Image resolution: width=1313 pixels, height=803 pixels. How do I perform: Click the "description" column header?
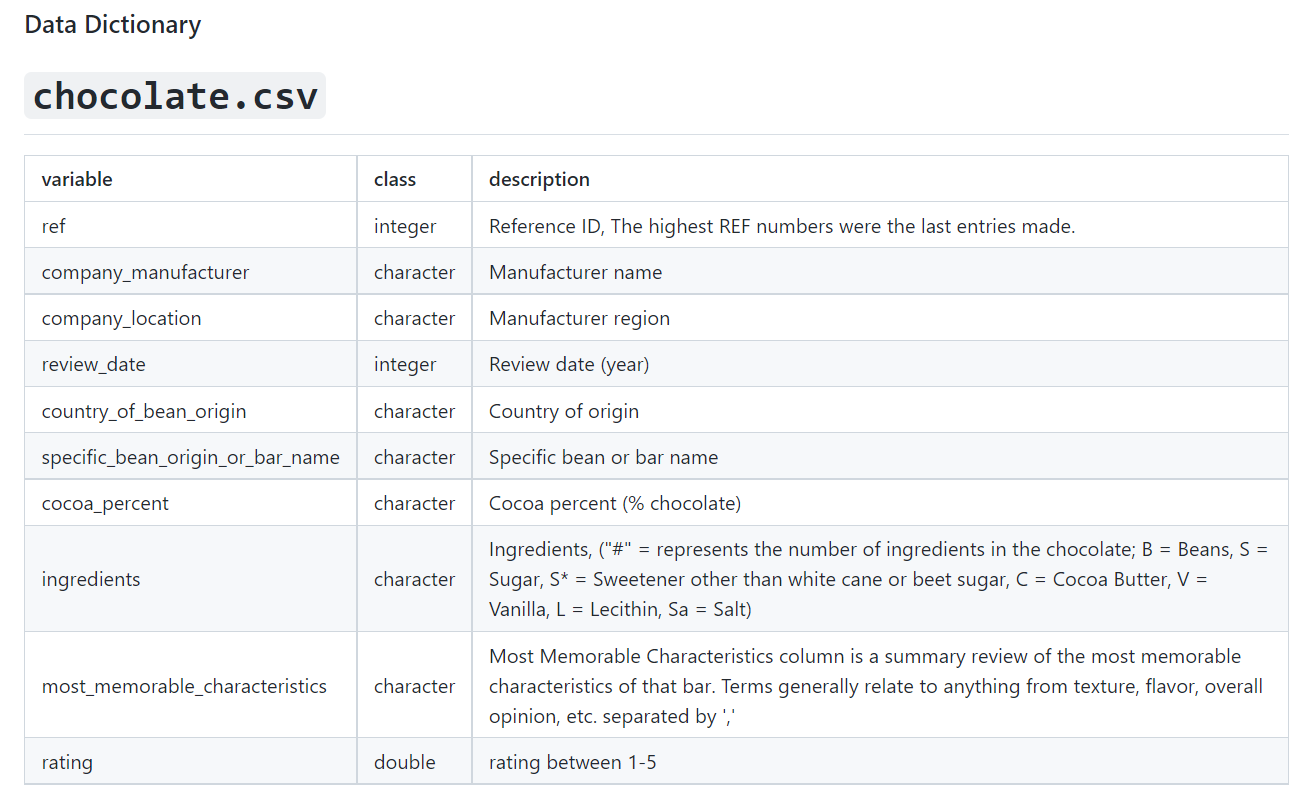[x=539, y=180]
